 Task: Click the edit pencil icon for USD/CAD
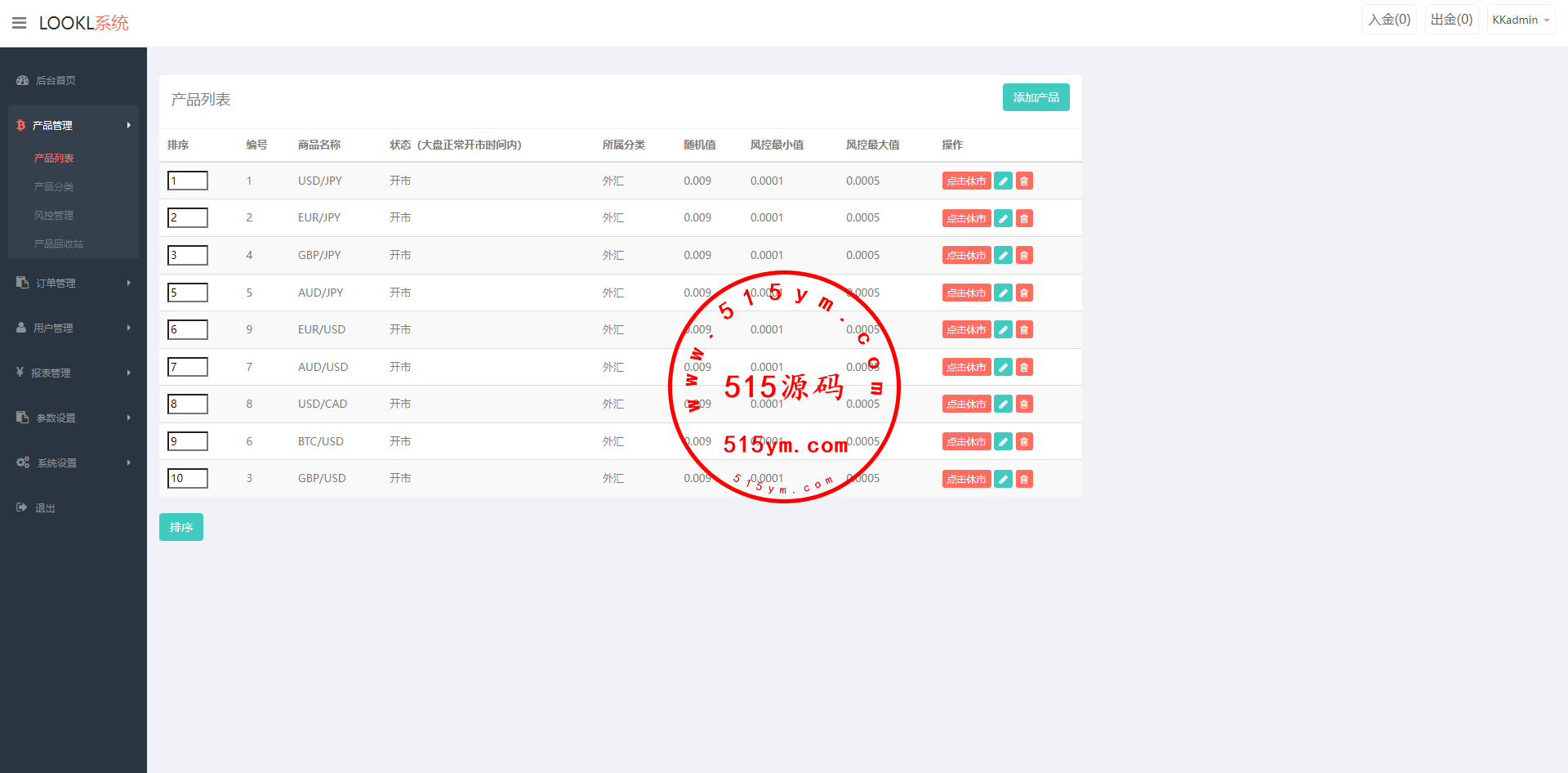click(x=1003, y=404)
